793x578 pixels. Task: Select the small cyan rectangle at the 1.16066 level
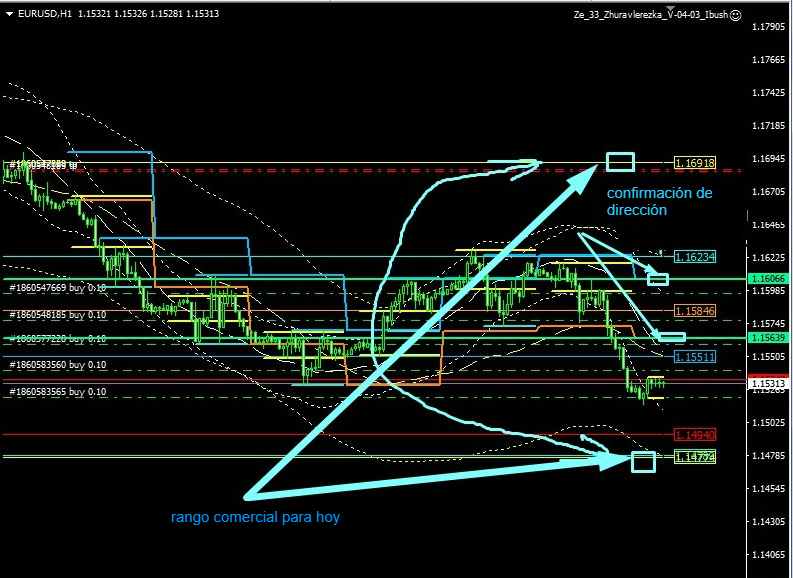tap(657, 278)
